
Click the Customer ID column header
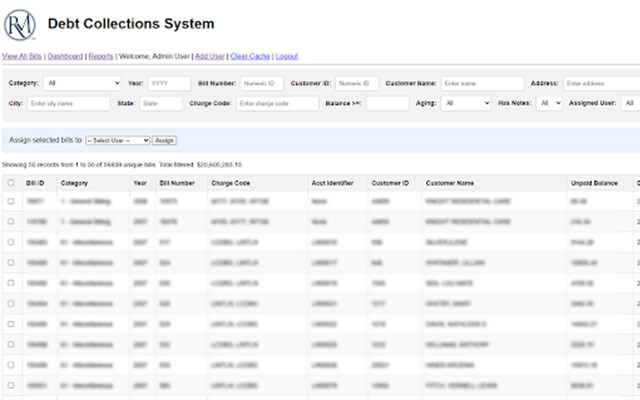click(390, 183)
